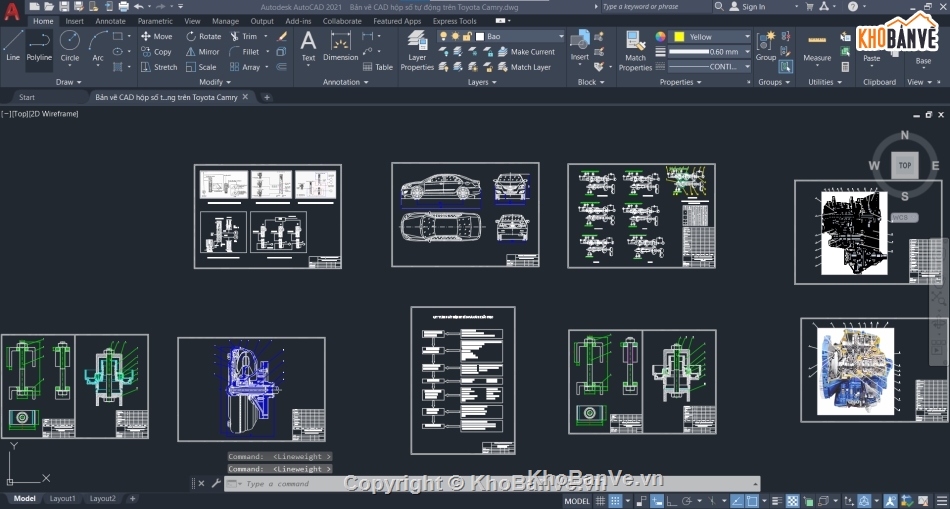Click the Undo arrow
The width and height of the screenshot is (950, 509).
[139, 7]
